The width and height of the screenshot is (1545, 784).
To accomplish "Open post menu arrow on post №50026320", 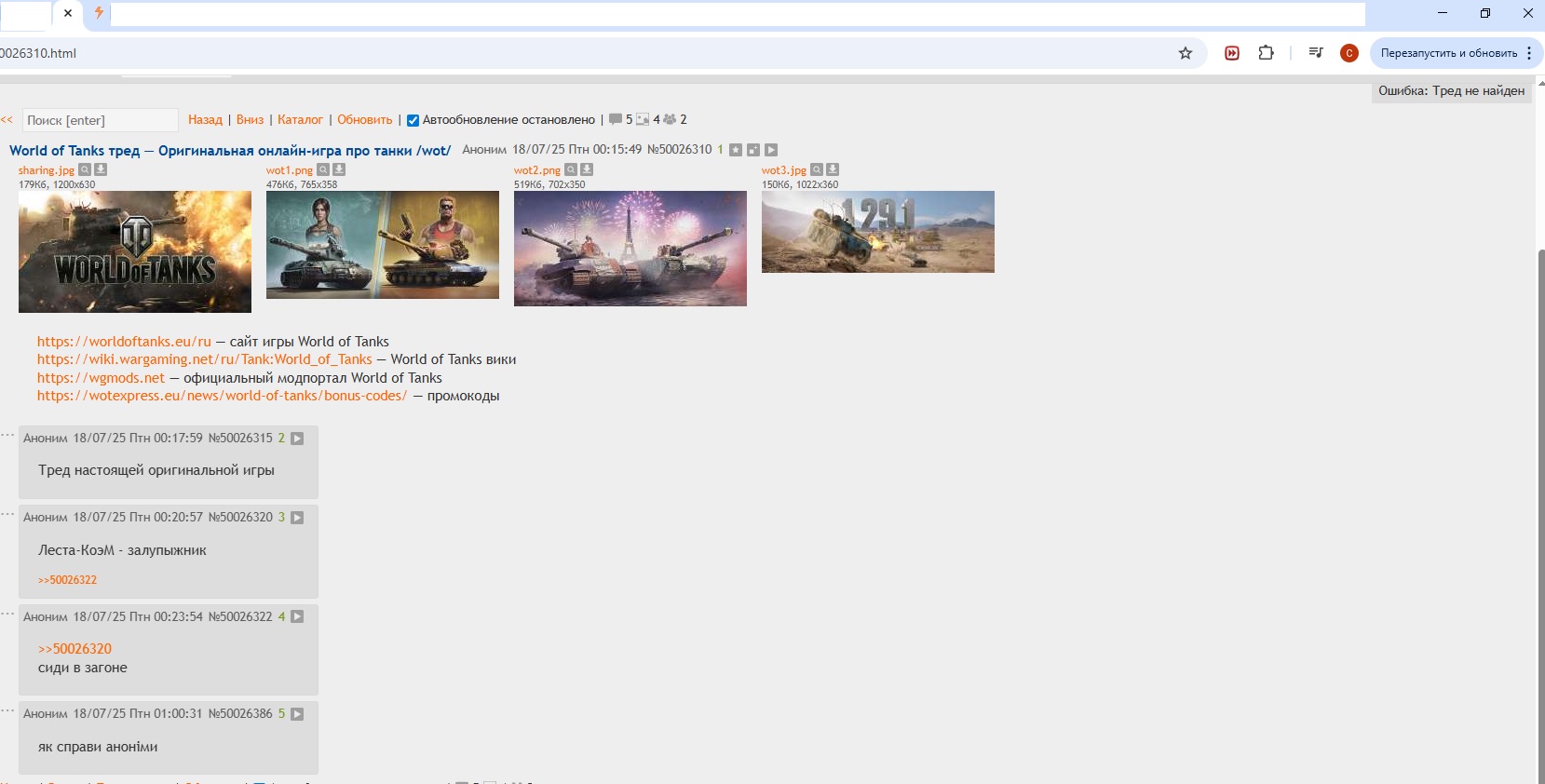I will (297, 518).
